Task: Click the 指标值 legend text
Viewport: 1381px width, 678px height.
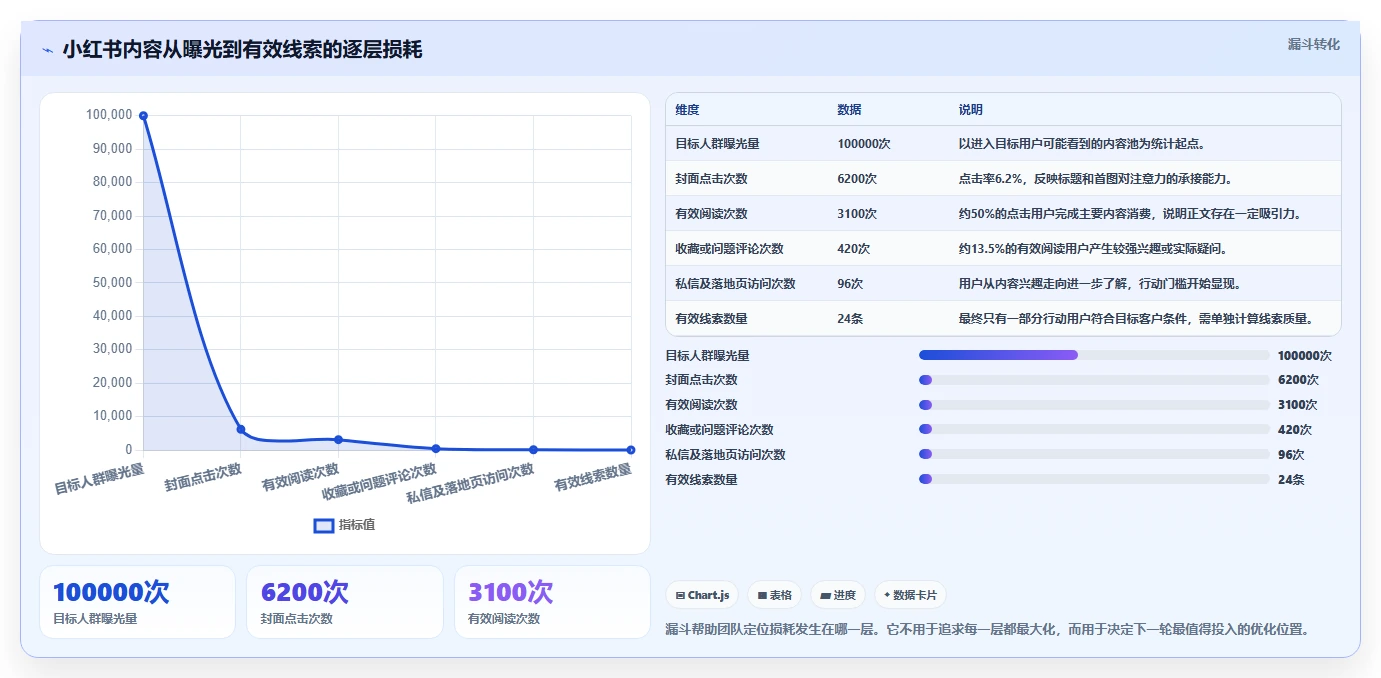Action: (357, 525)
